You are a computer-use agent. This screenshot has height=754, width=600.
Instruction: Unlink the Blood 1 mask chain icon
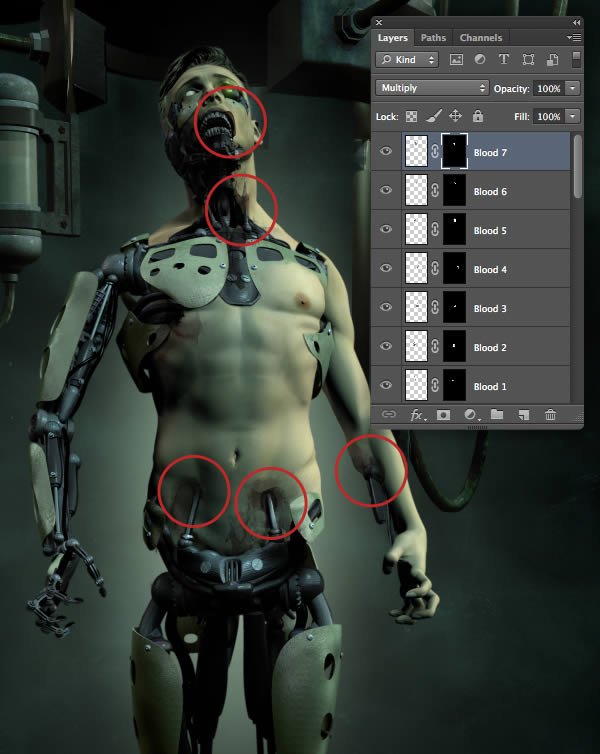pos(435,385)
